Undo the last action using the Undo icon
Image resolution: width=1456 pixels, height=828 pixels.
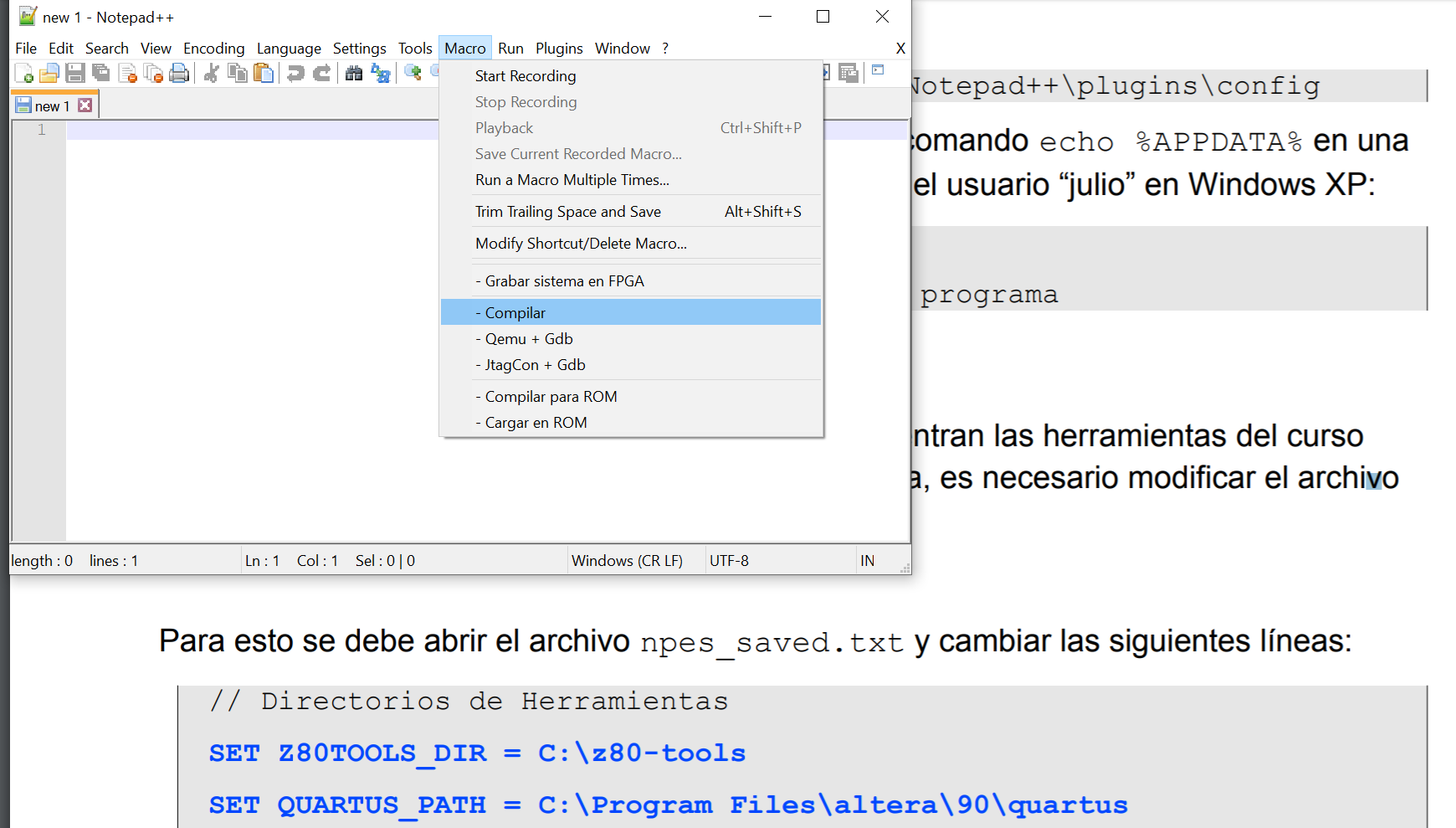(x=295, y=74)
